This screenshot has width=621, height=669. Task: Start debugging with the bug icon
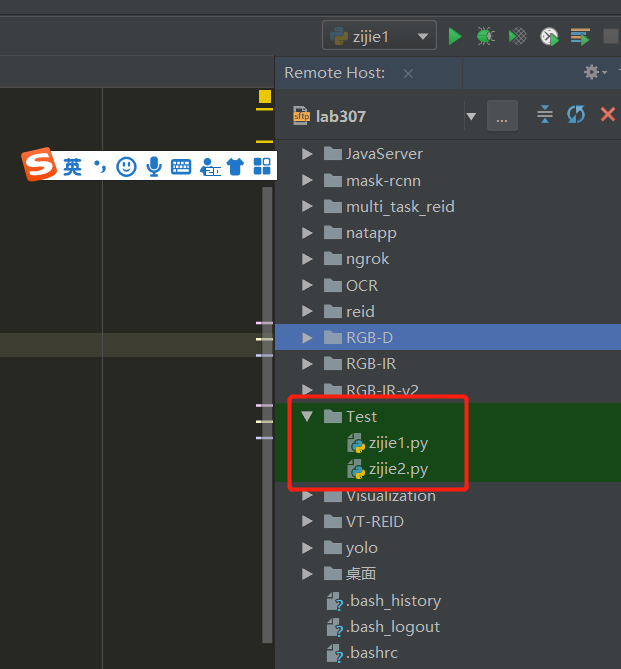pyautogui.click(x=486, y=36)
